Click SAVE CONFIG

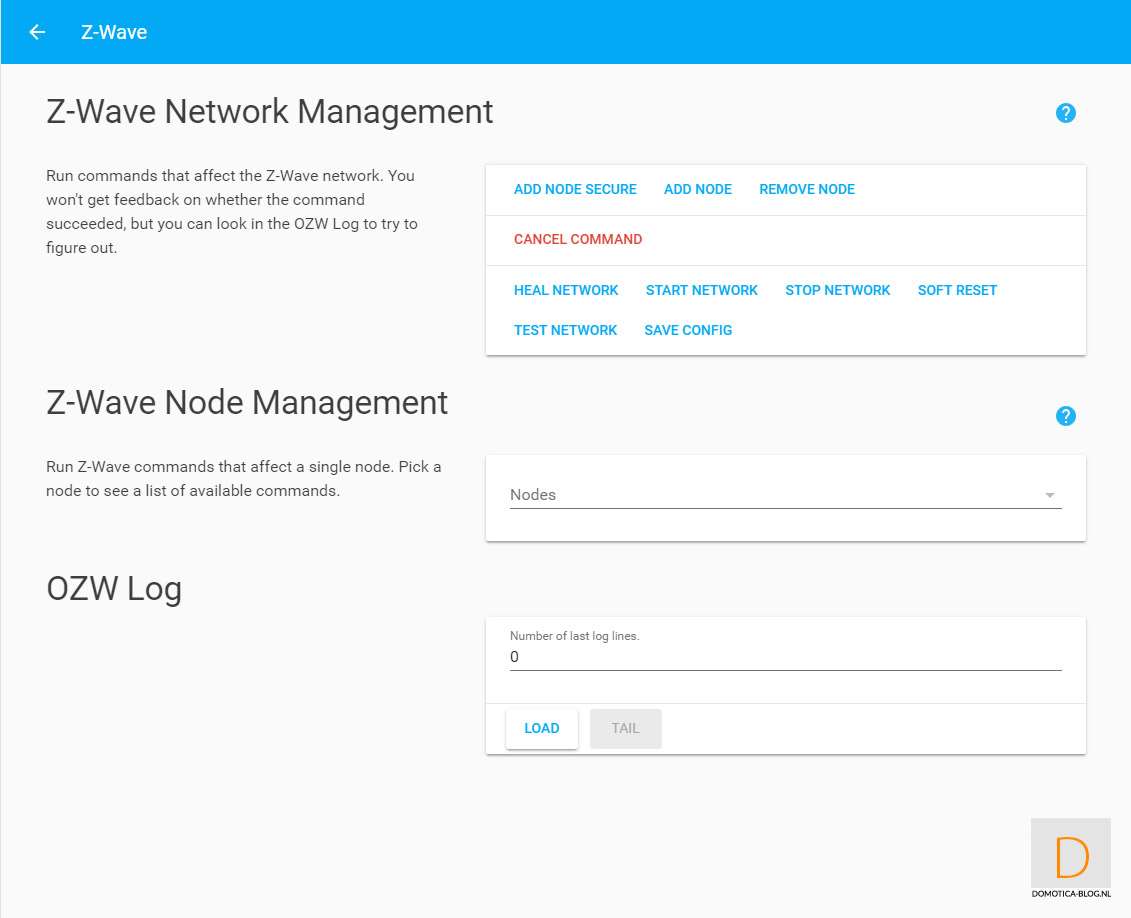[x=688, y=330]
